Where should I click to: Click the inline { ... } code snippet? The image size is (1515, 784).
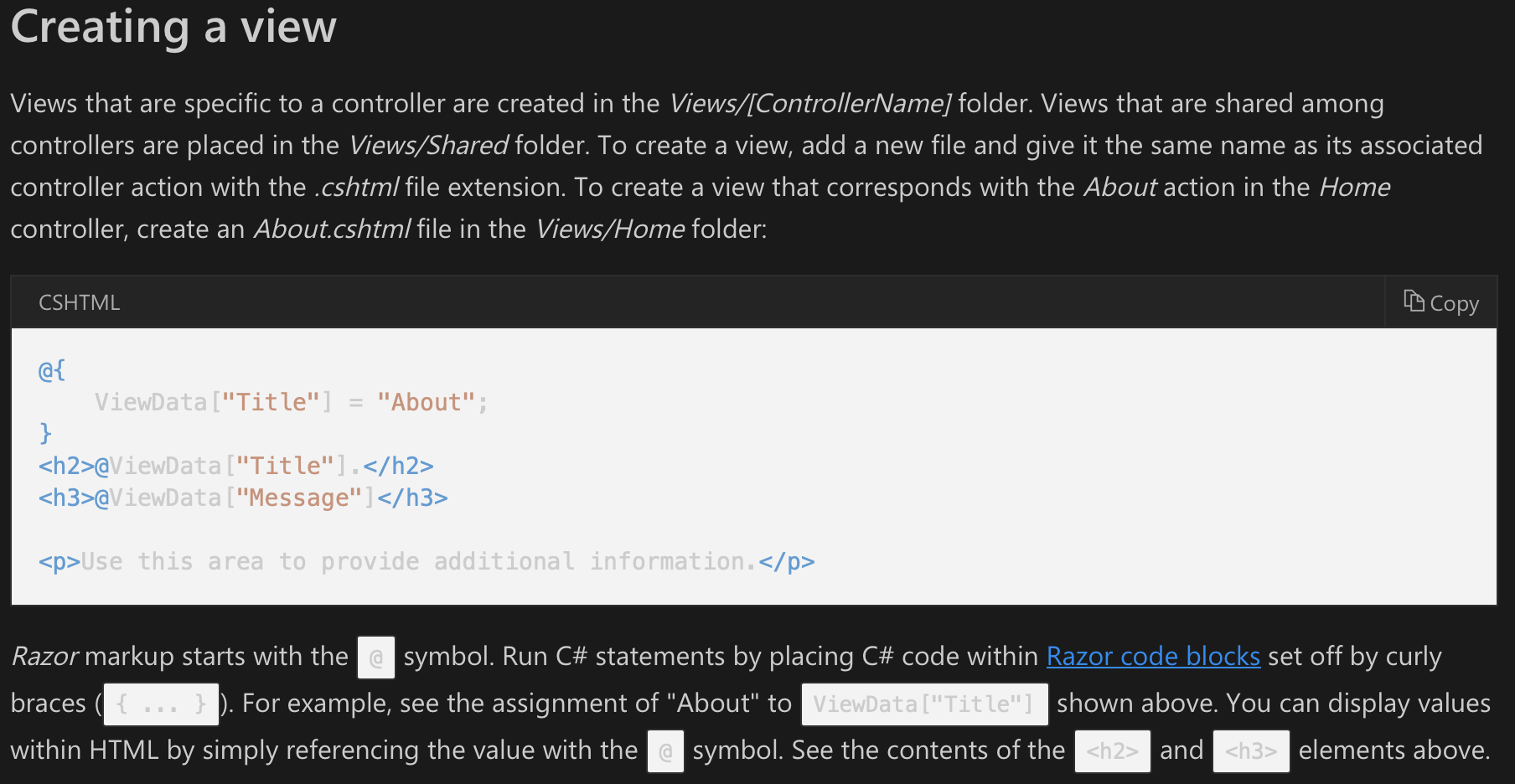click(x=162, y=704)
